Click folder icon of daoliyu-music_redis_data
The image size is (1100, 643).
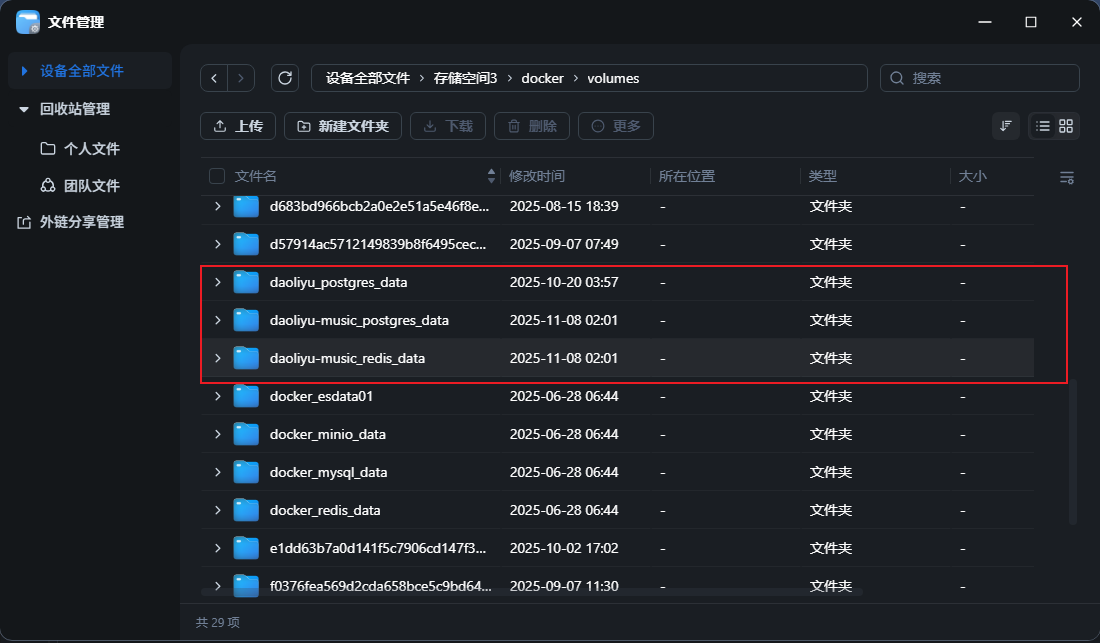[x=246, y=358]
